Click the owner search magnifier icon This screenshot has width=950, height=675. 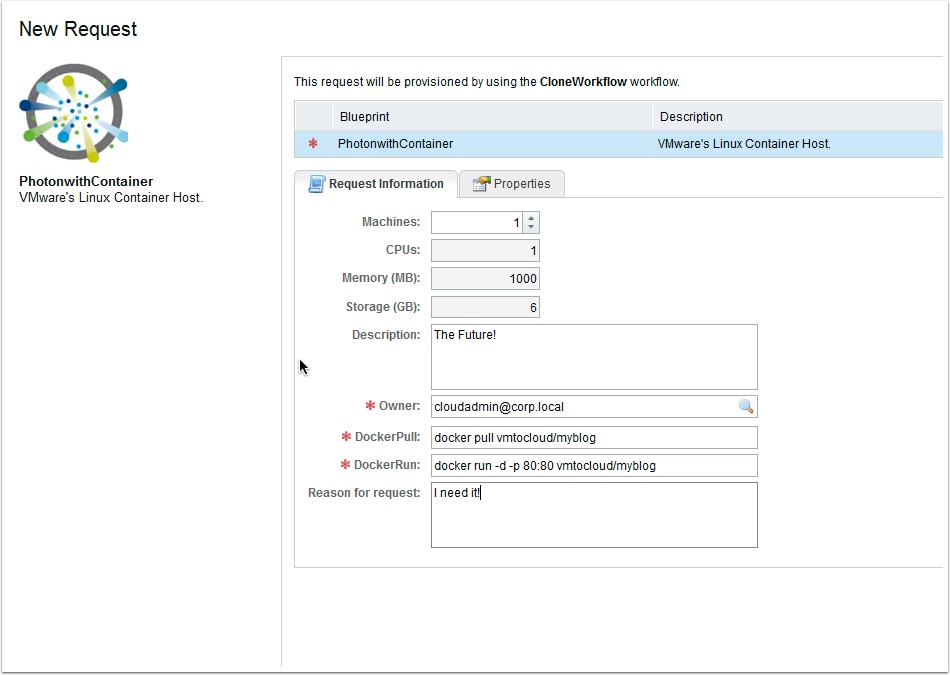click(x=746, y=406)
